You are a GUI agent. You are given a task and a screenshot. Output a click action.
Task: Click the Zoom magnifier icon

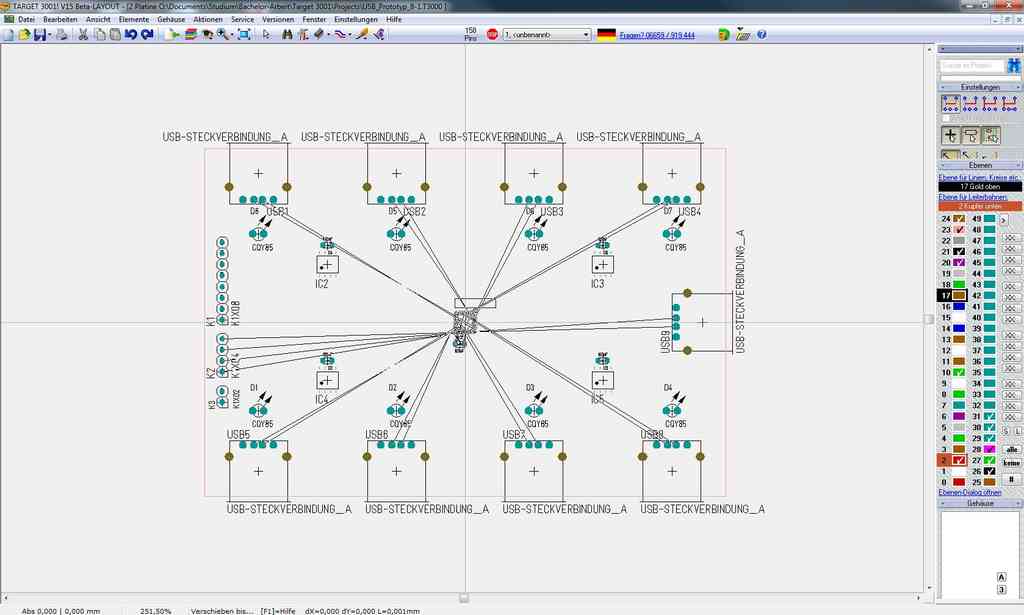point(223,35)
